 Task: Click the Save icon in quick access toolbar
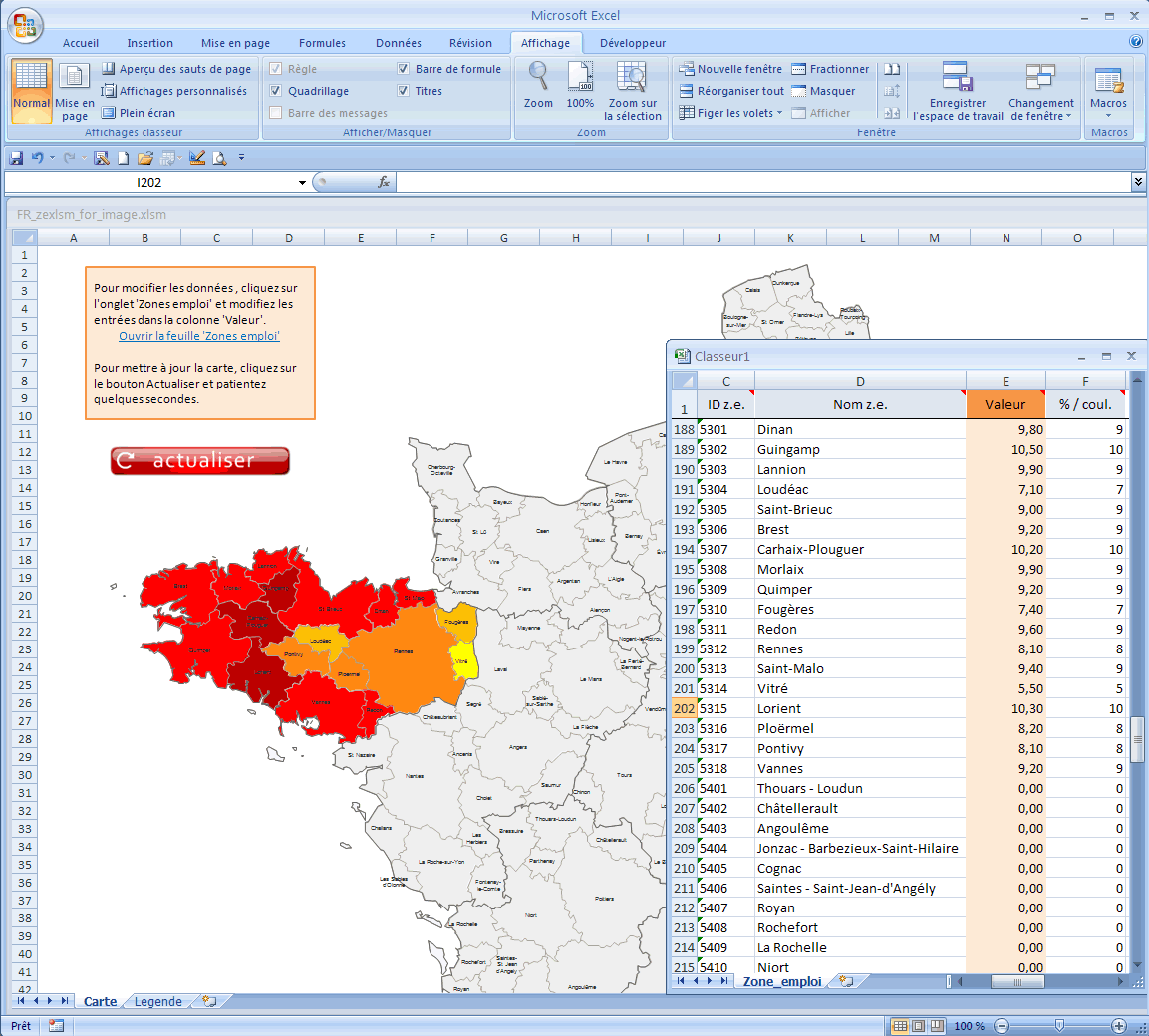[x=16, y=158]
